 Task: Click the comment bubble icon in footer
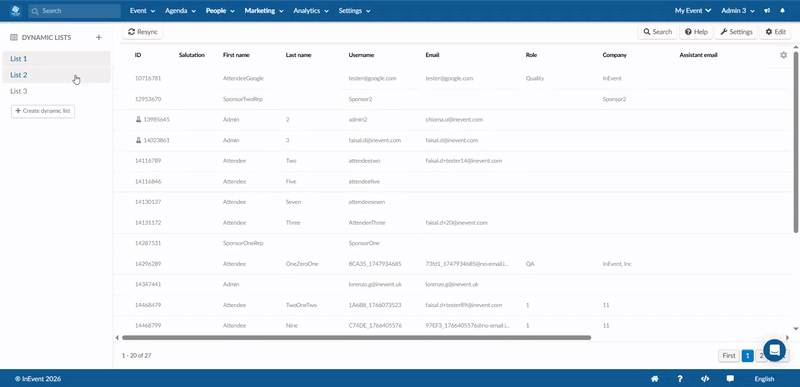[x=730, y=379]
